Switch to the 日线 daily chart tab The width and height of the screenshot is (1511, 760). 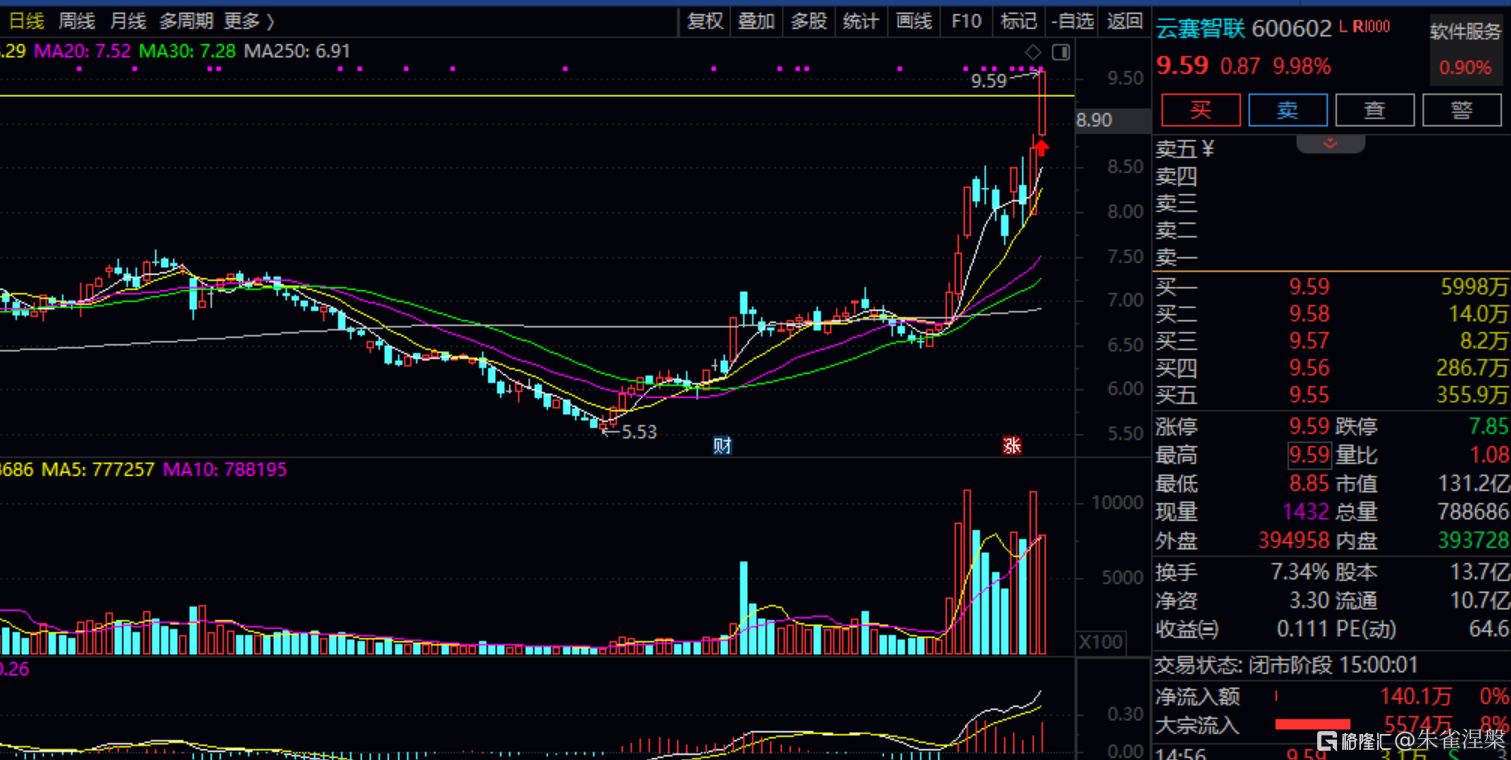point(27,21)
